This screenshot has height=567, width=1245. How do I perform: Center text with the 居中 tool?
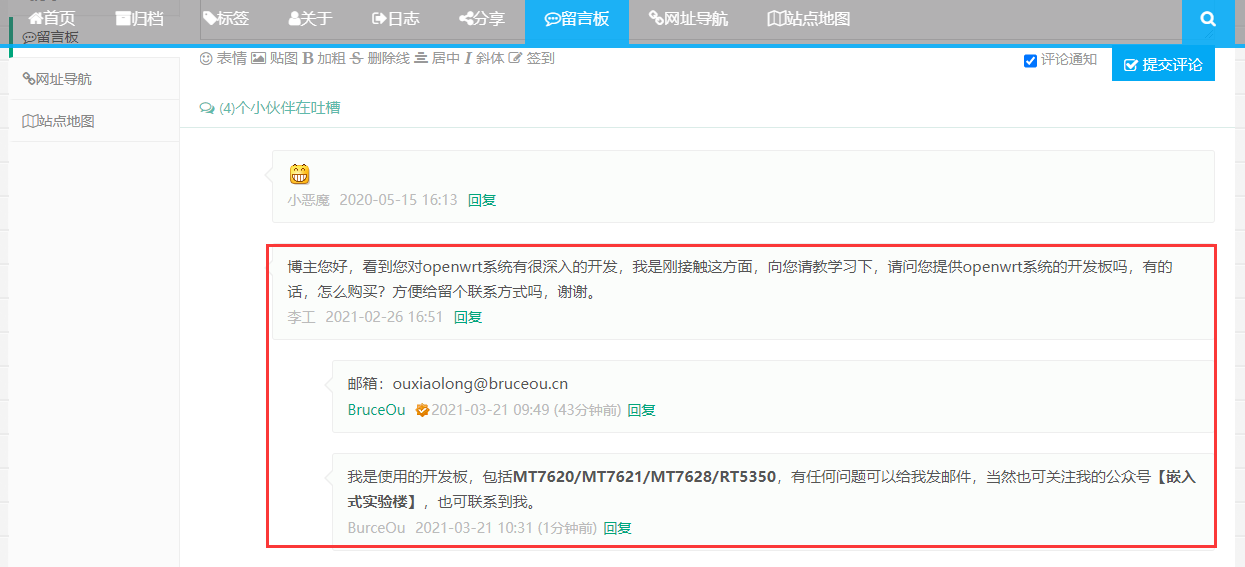(437, 58)
